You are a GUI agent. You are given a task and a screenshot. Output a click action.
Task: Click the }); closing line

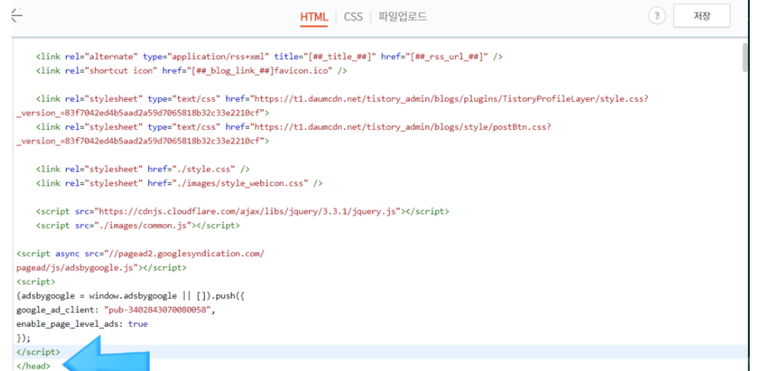point(23,338)
